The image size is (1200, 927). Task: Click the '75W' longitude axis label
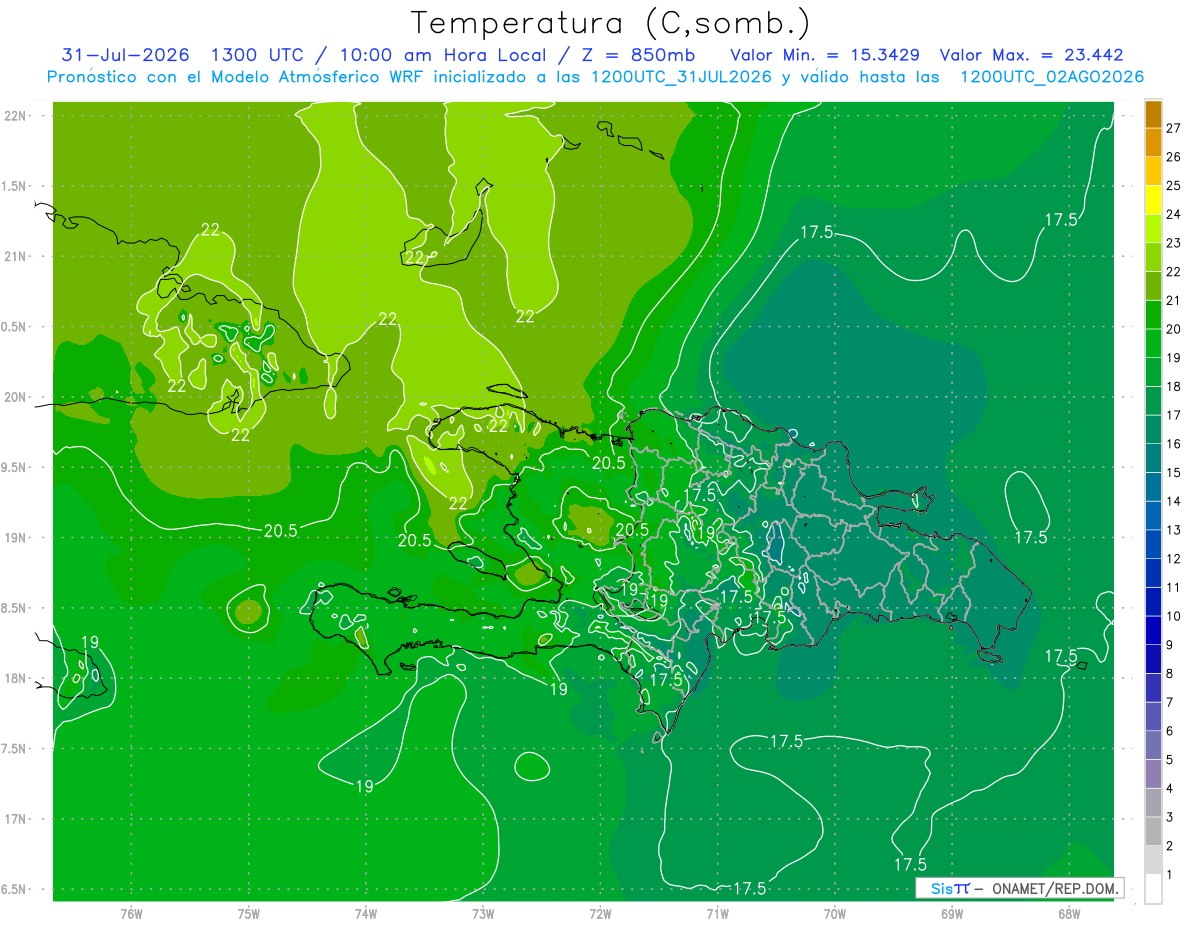[x=249, y=914]
